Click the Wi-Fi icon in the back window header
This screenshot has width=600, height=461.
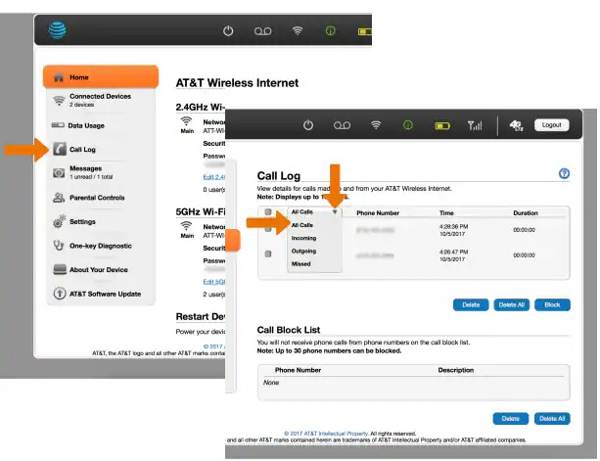(x=297, y=31)
